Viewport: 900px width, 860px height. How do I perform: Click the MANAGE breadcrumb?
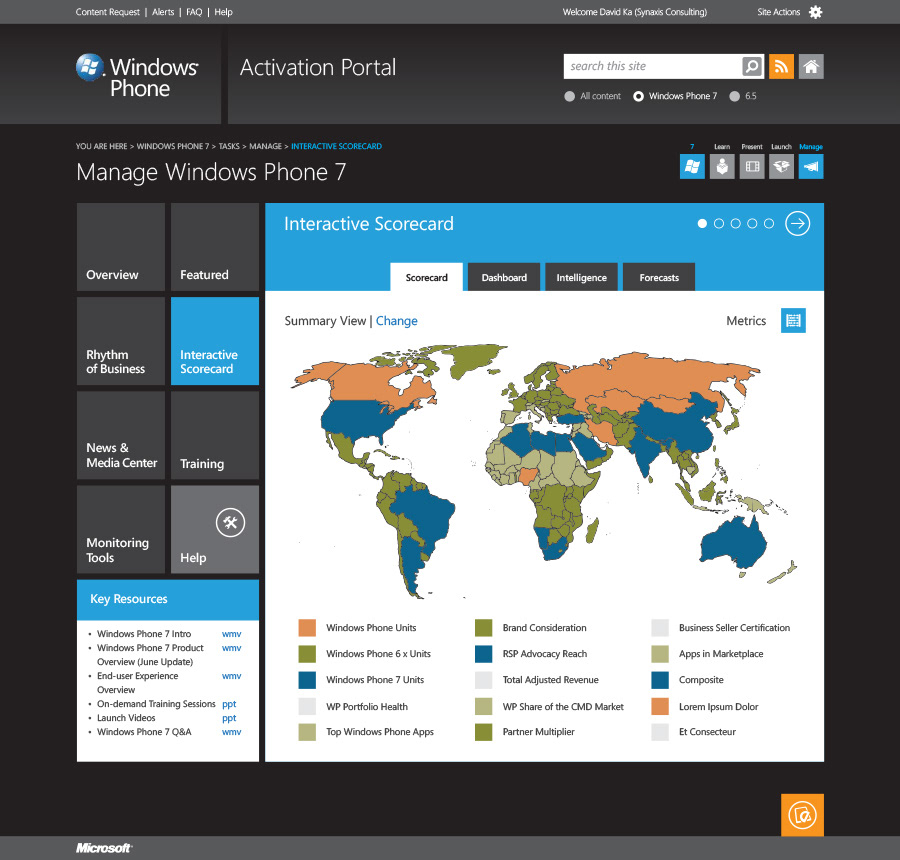(265, 146)
